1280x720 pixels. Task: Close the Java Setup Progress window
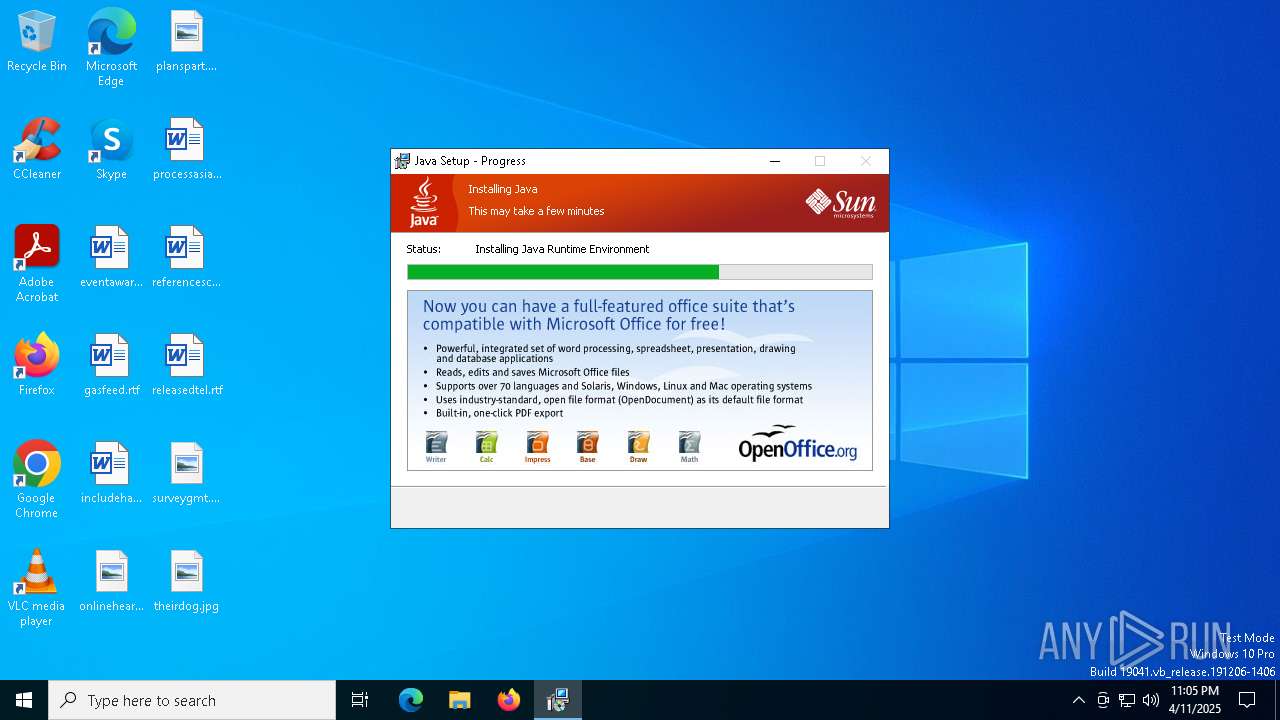pos(865,161)
